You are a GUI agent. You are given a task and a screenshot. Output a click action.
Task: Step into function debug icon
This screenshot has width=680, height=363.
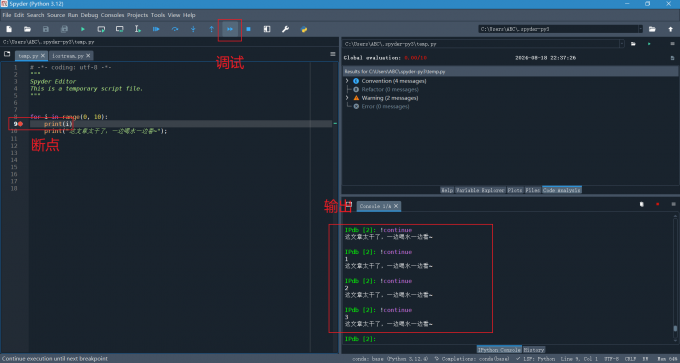193,29
